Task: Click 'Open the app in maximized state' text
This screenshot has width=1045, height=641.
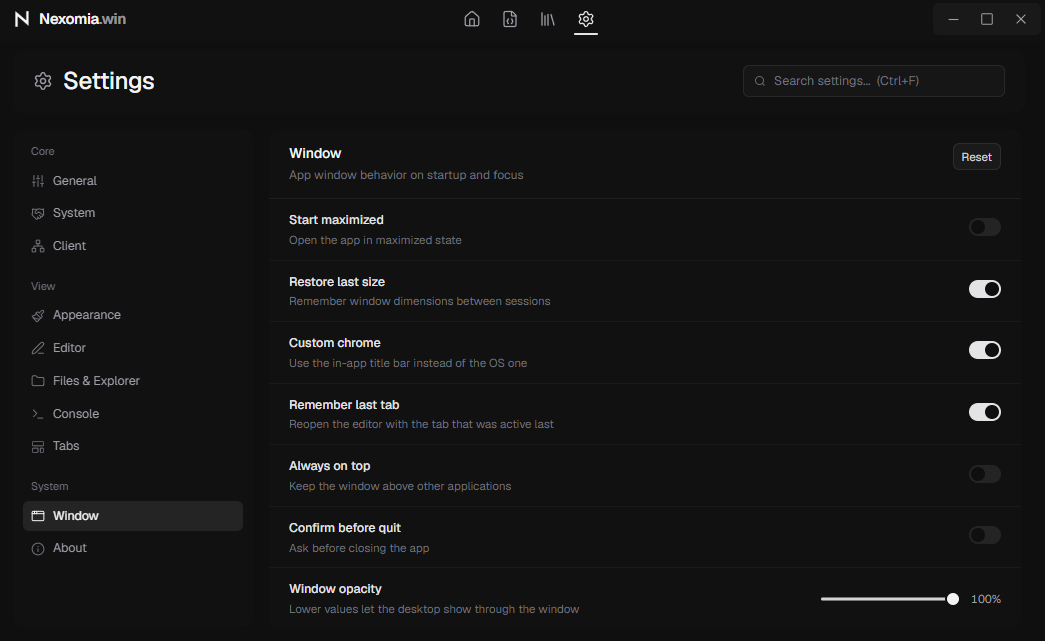Action: click(375, 240)
